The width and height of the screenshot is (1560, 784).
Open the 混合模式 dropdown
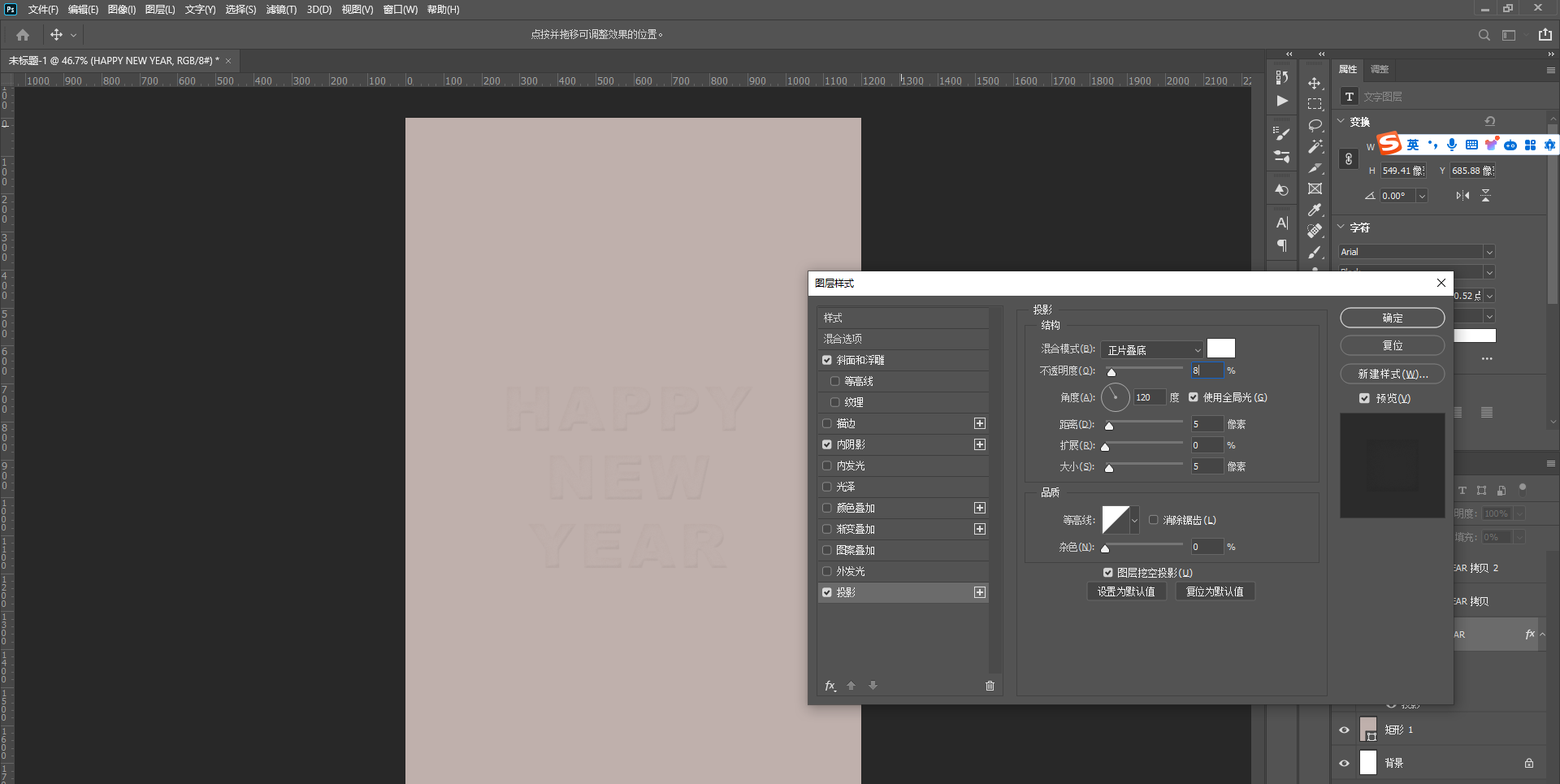click(1152, 350)
